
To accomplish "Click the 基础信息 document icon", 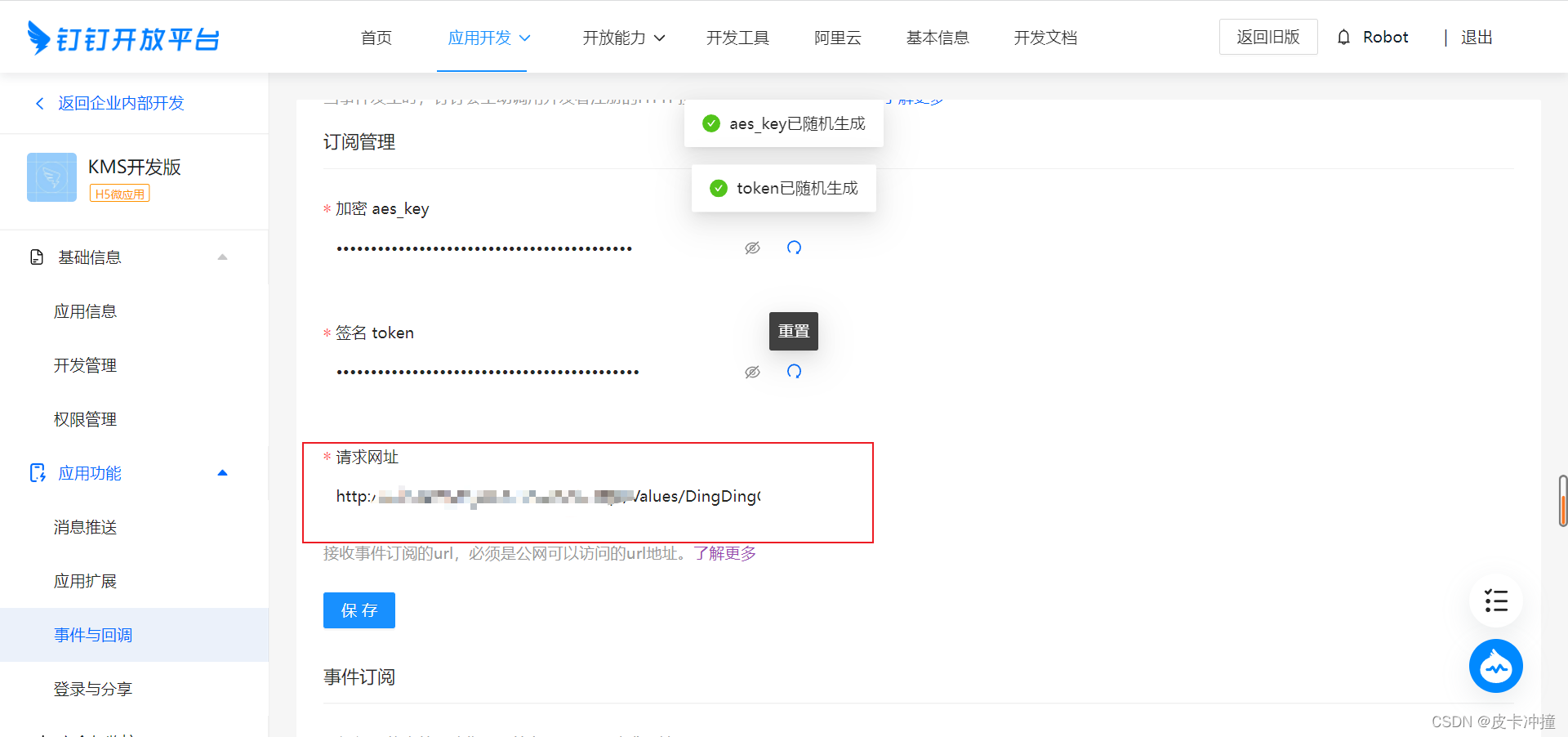I will coord(37,257).
